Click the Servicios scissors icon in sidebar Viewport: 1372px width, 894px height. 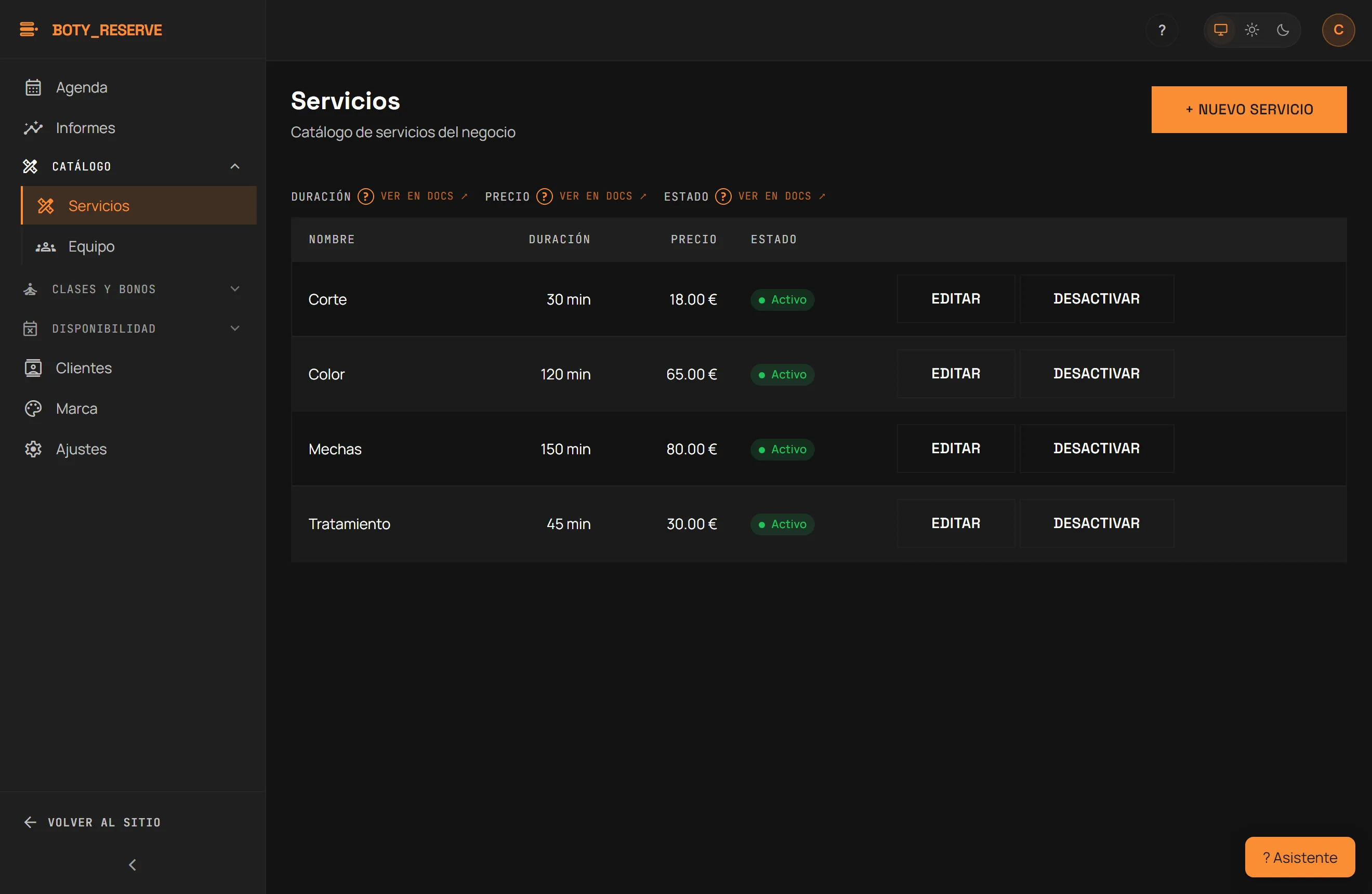click(46, 206)
